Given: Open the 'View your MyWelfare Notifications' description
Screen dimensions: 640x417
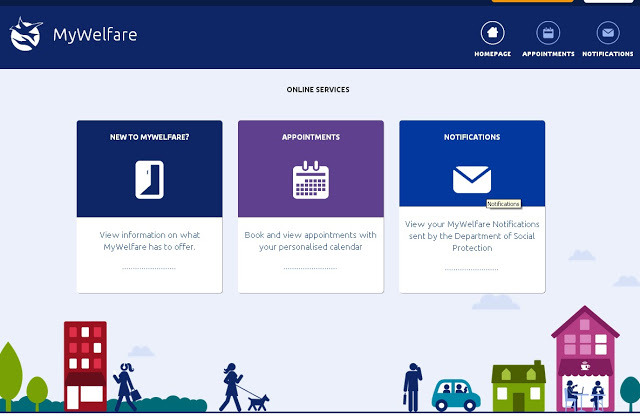Looking at the screenshot, I should tap(471, 235).
